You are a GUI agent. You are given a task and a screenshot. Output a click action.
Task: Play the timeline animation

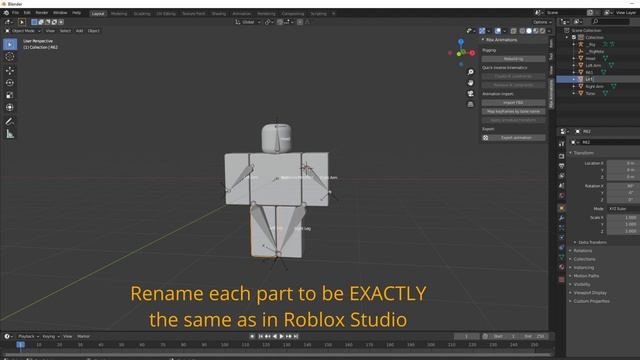click(282, 336)
